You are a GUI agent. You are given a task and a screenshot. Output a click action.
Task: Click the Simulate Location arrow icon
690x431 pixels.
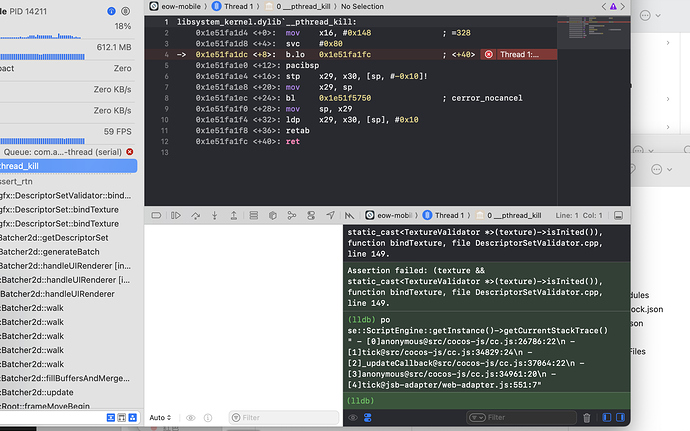point(330,215)
